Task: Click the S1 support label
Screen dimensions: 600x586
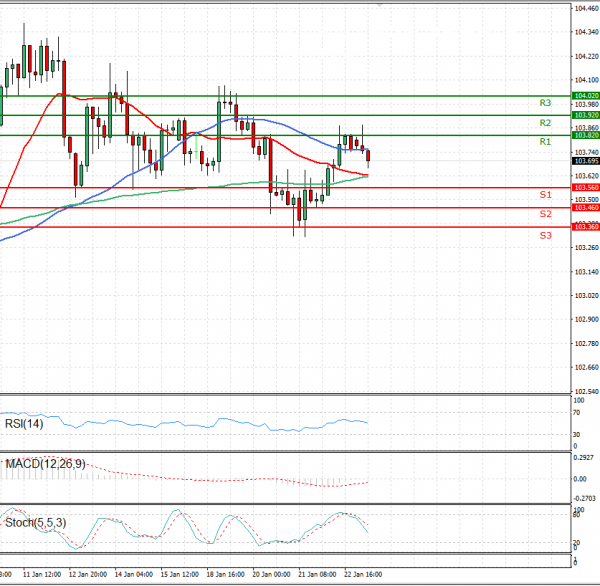Action: click(x=545, y=195)
